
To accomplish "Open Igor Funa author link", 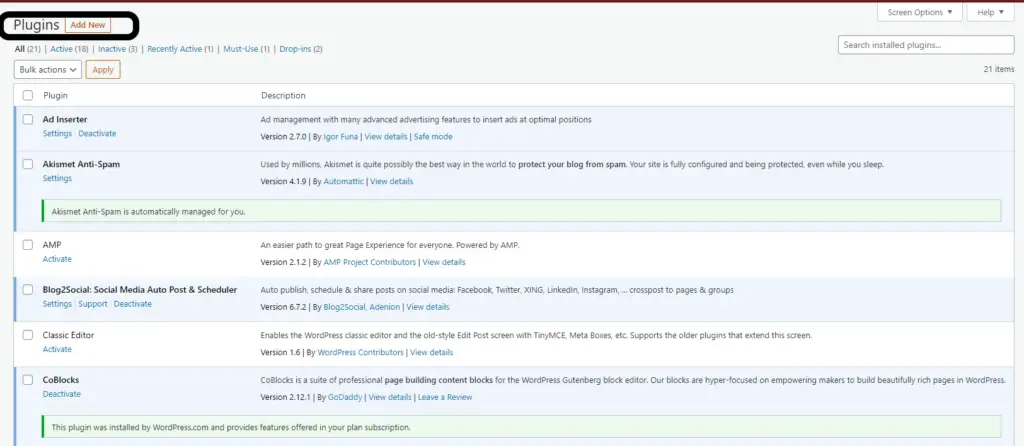I will pos(340,136).
